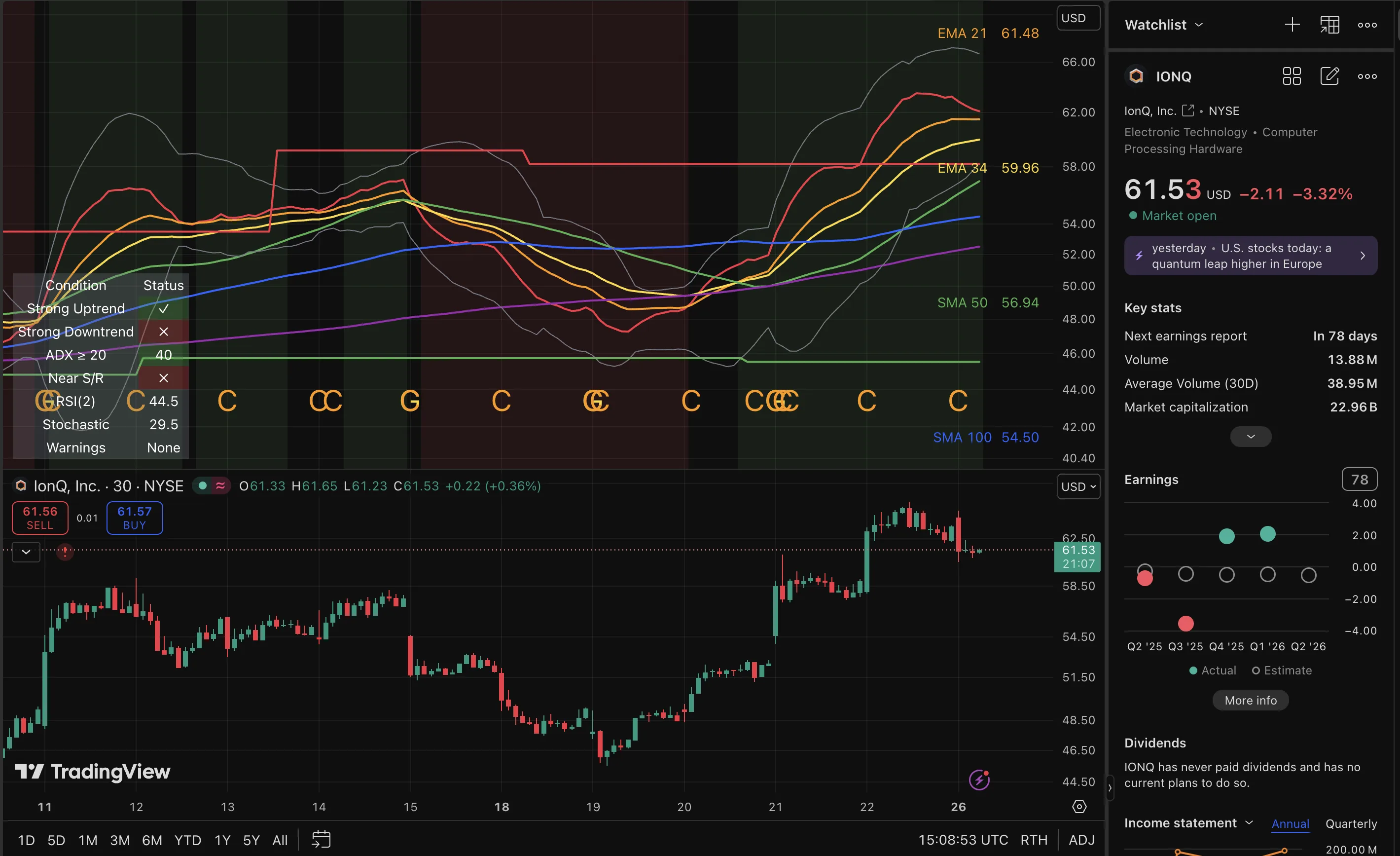This screenshot has width=1400, height=856.
Task: Collapse indicator legend chevron
Action: 26,551
